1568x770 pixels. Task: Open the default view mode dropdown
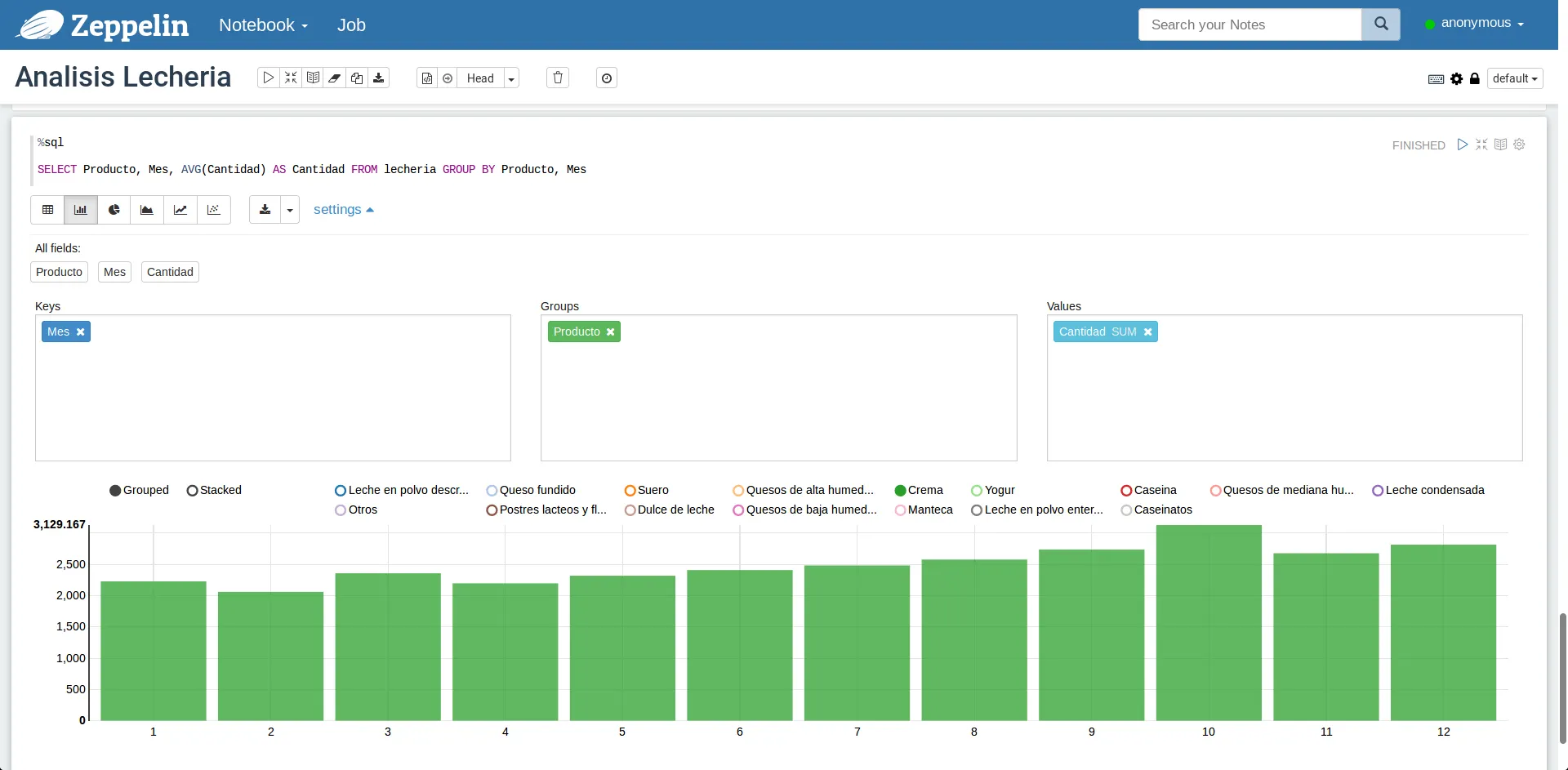pyautogui.click(x=1515, y=78)
